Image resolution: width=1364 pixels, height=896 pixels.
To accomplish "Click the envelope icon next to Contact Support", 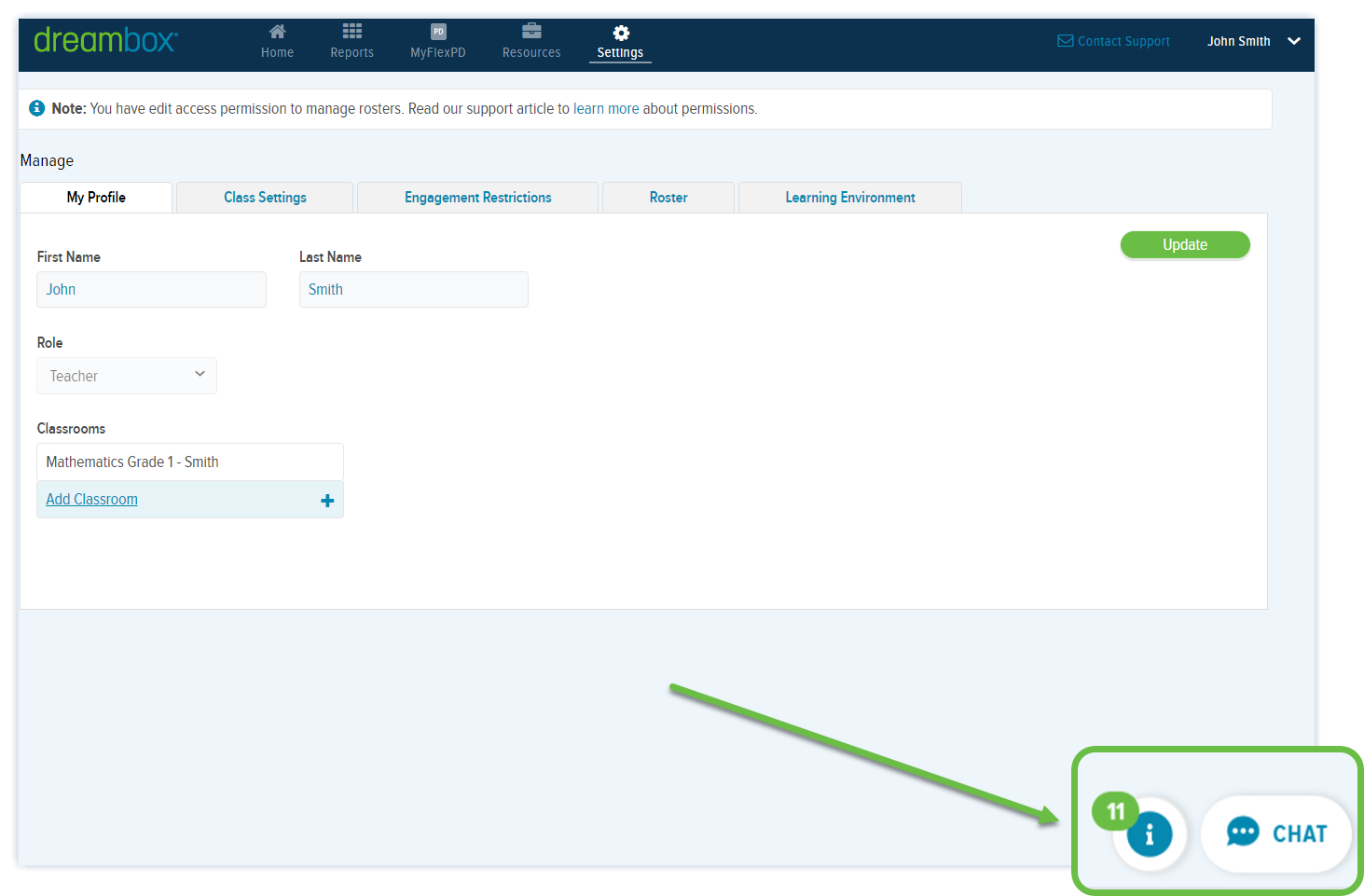I will click(x=1064, y=40).
